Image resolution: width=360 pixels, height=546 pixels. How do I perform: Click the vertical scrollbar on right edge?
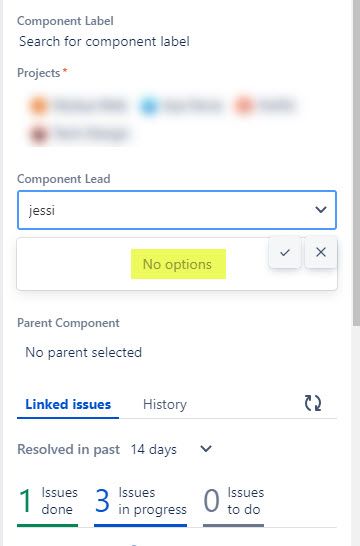[357, 163]
